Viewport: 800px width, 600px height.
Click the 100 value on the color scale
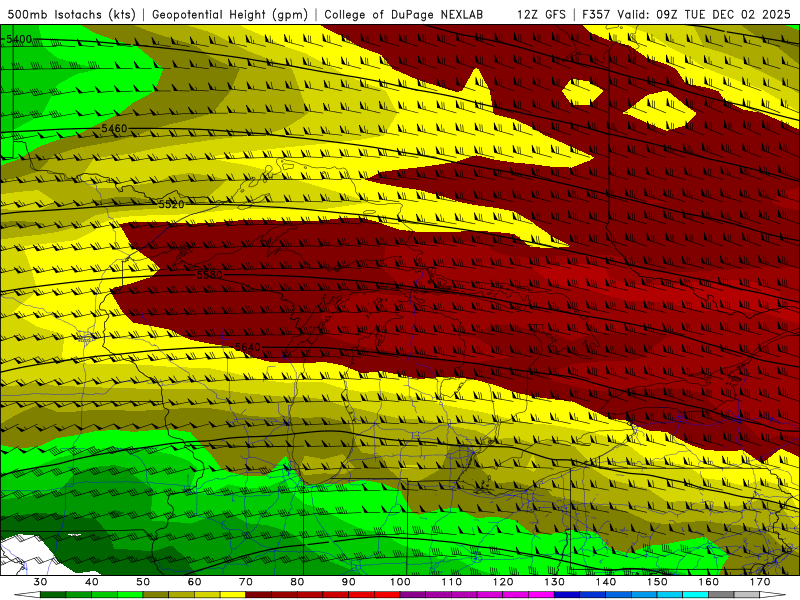coord(400,582)
